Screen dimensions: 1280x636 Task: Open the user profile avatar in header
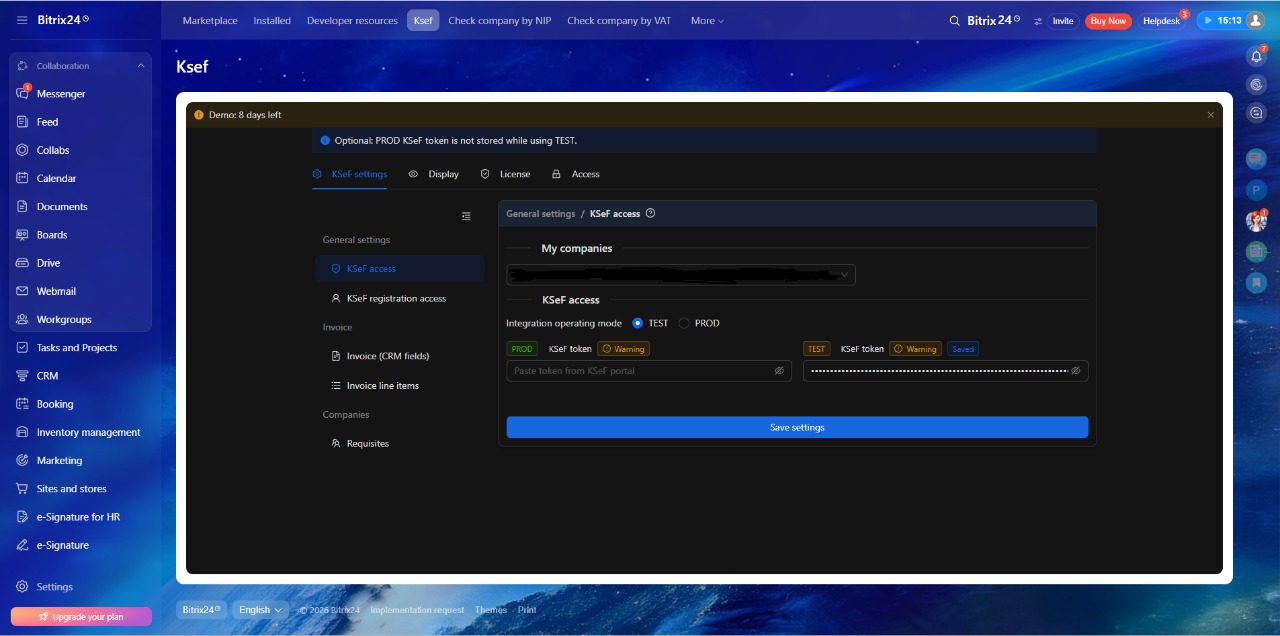pyautogui.click(x=1255, y=21)
